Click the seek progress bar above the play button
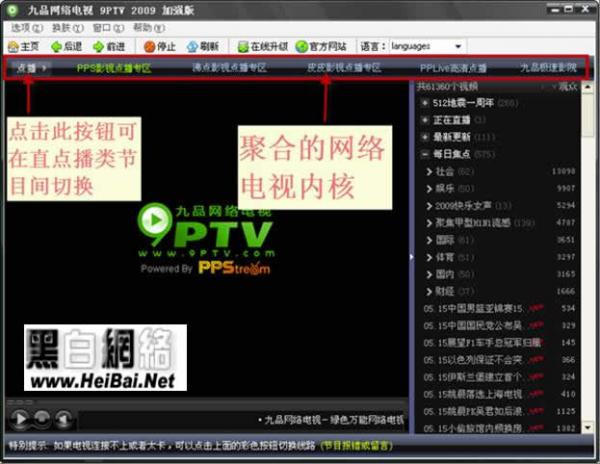This screenshot has height=464, width=600. (x=207, y=403)
